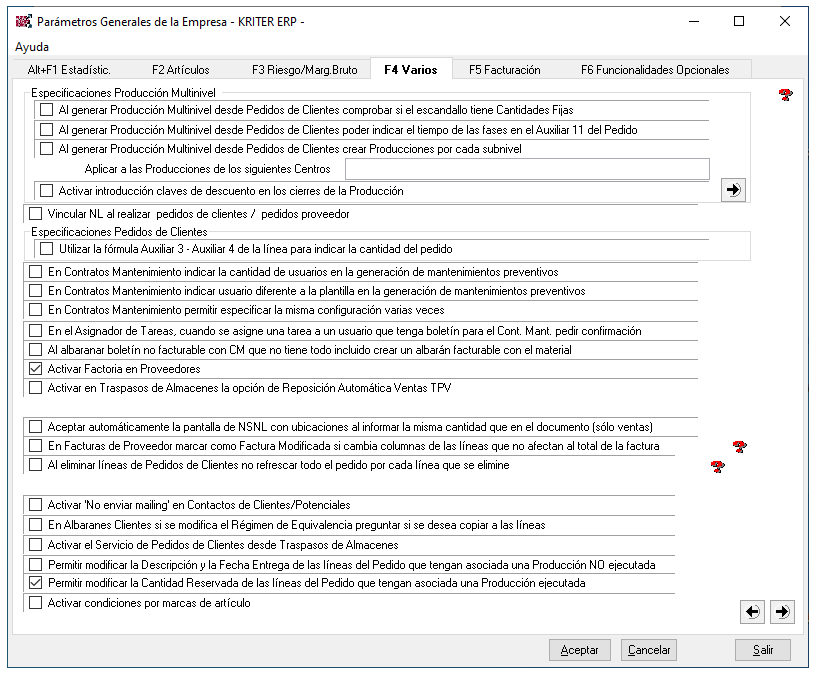816x675 pixels.
Task: Click the Salir button
Action: [x=763, y=650]
